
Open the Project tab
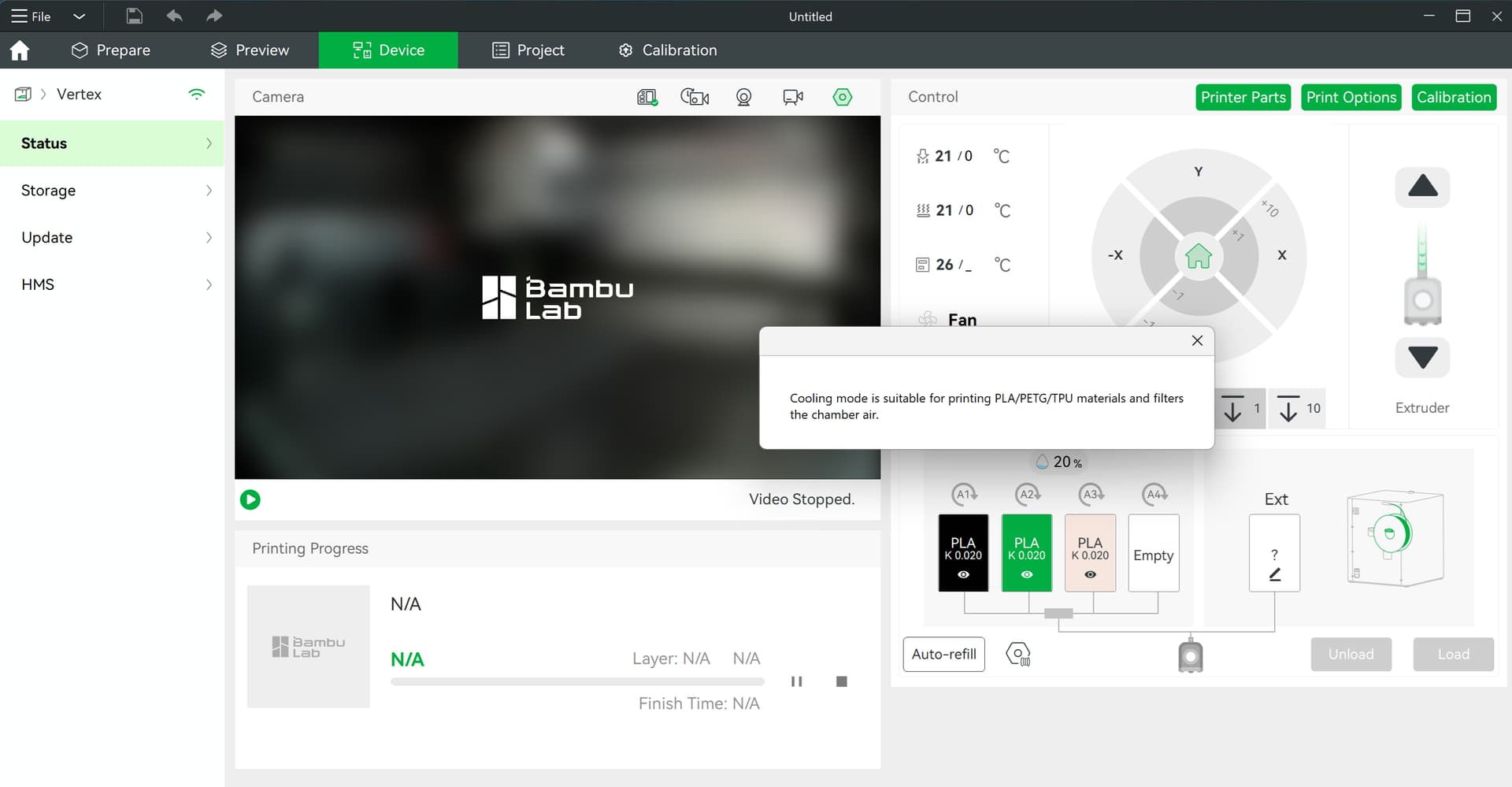528,50
